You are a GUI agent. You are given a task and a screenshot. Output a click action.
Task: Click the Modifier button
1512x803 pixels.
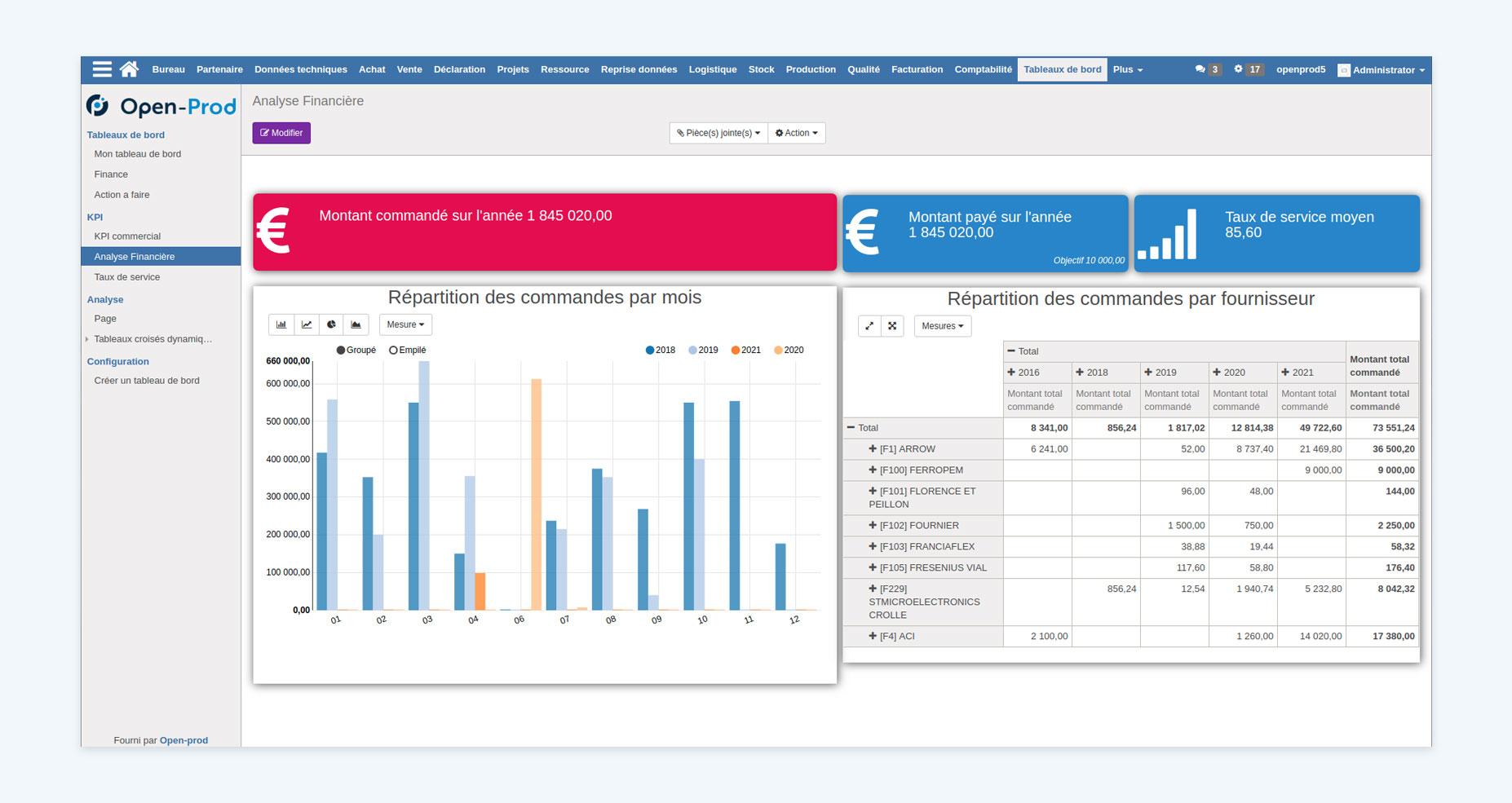click(281, 133)
